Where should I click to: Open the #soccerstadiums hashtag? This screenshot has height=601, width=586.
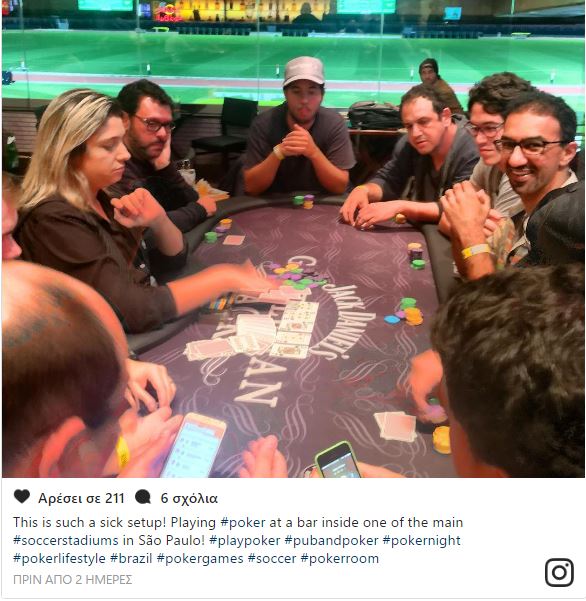(x=66, y=540)
